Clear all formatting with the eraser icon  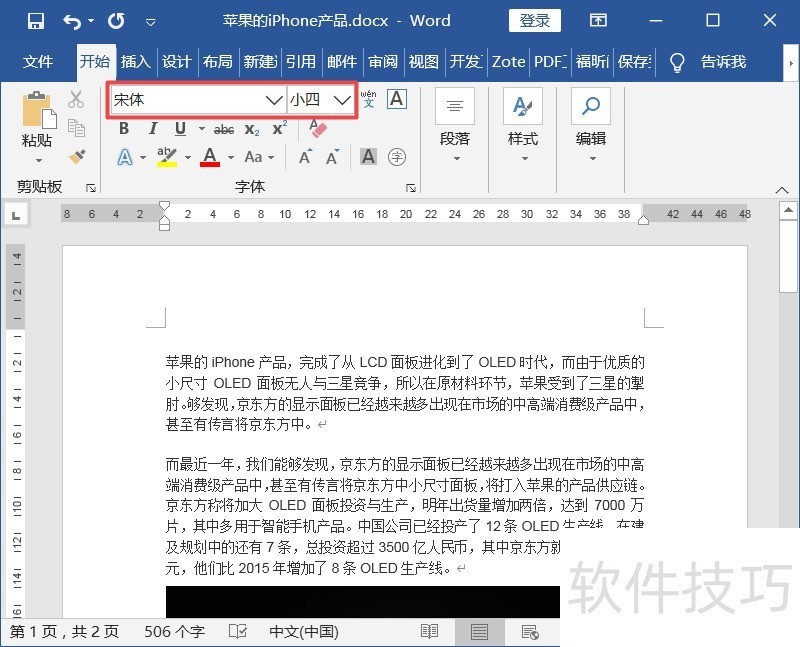[317, 129]
